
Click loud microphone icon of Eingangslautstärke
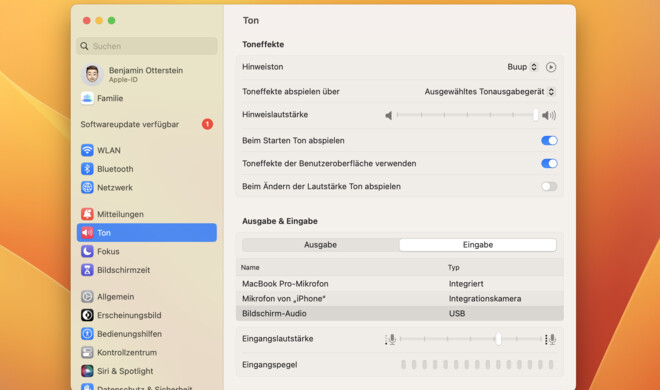pos(551,339)
